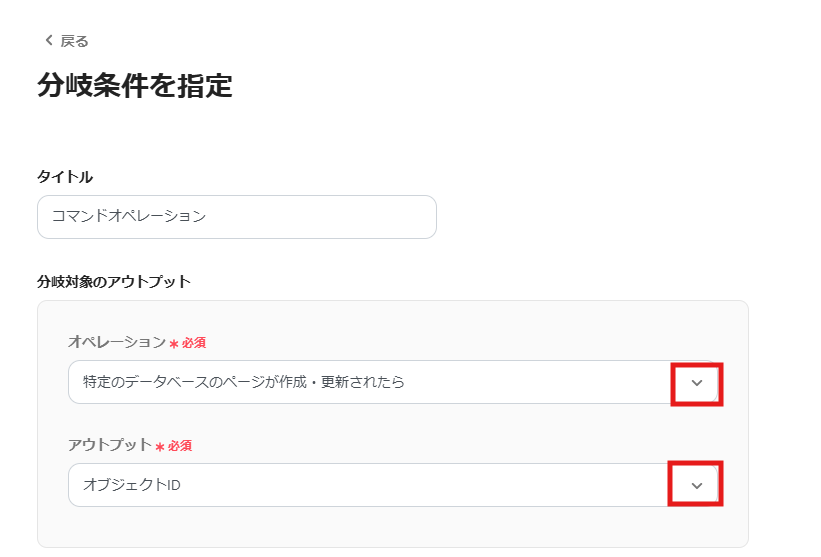
Task: Click the 分岐対象のアウトプット section label
Action: tap(113, 282)
